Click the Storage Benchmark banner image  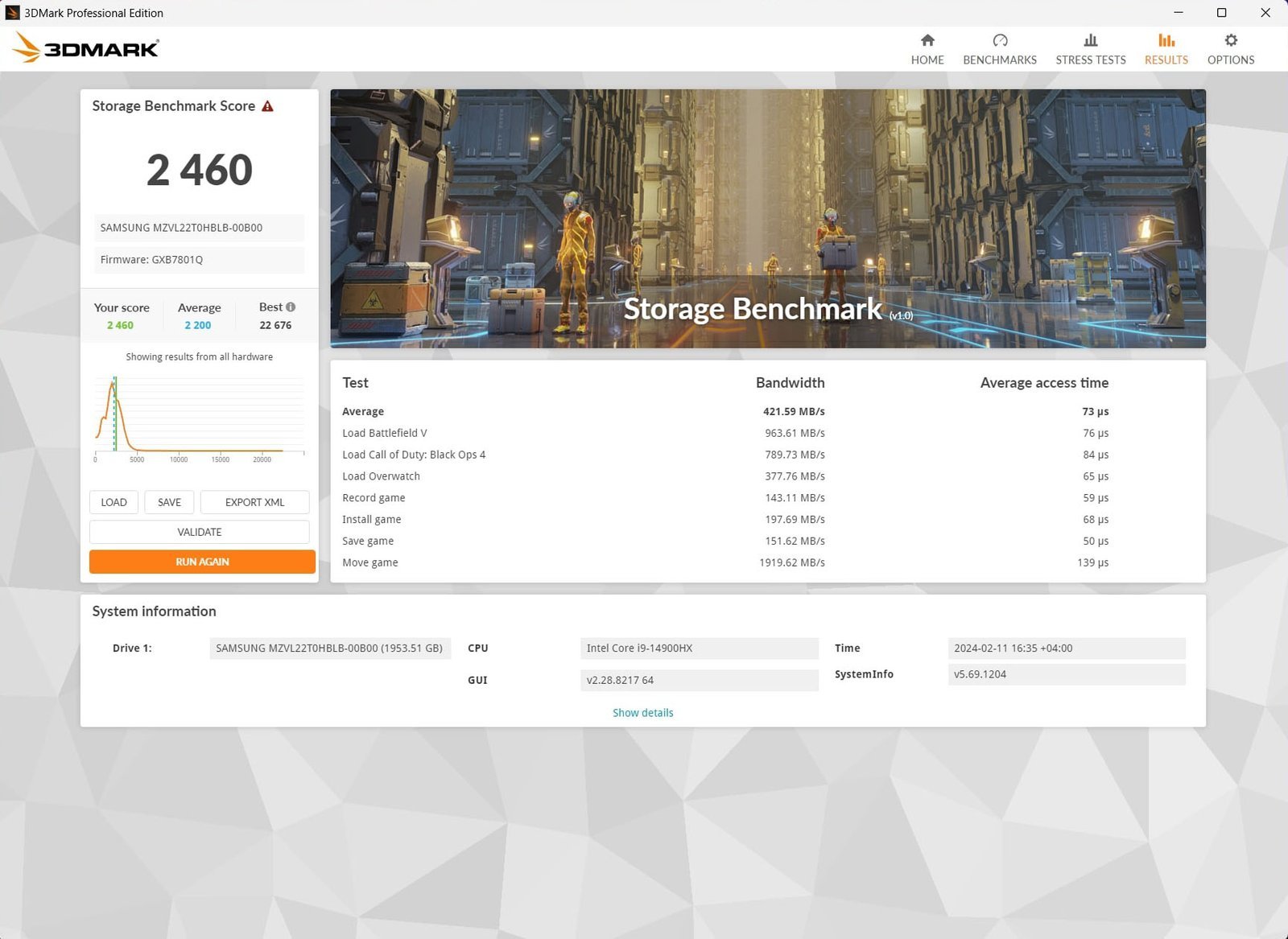tap(767, 218)
